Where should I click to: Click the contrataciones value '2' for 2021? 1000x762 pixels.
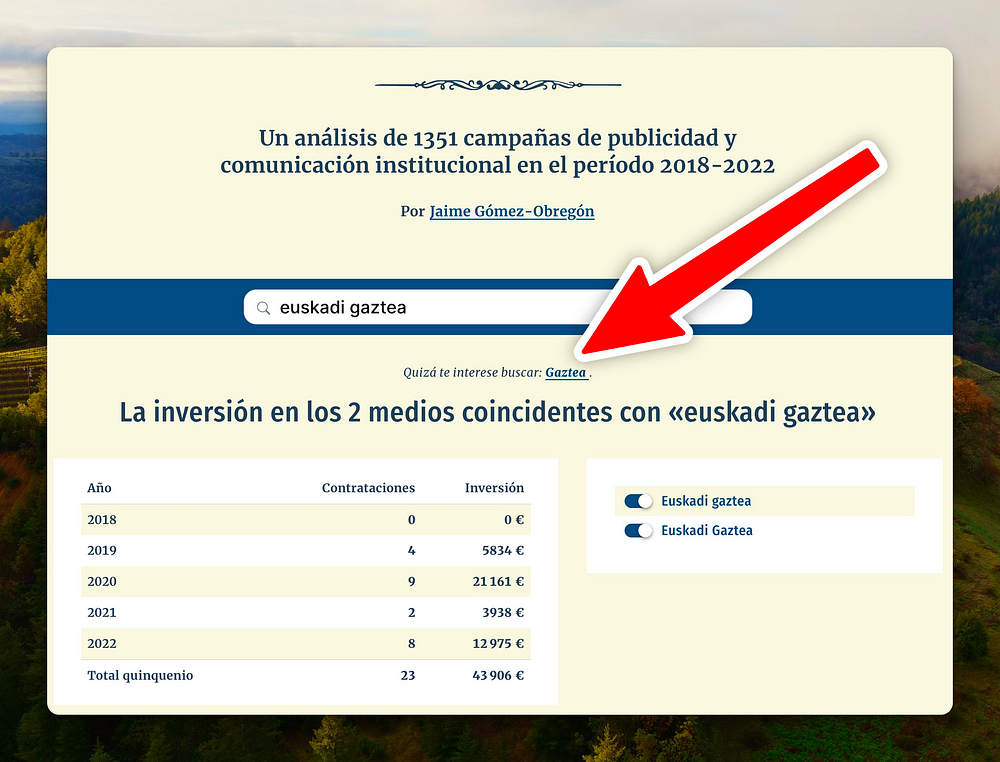coord(411,613)
